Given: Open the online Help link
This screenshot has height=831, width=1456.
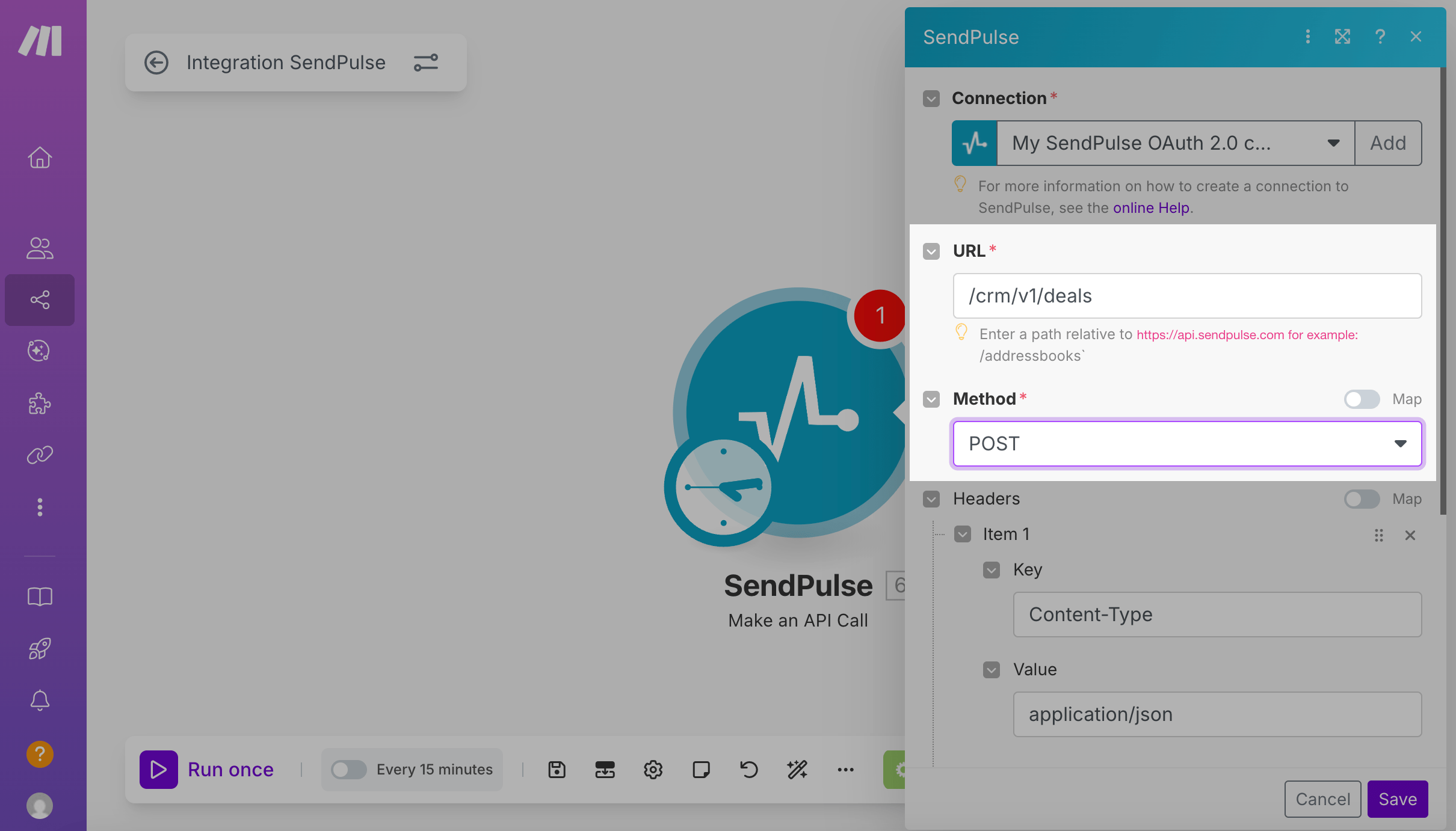Looking at the screenshot, I should pyautogui.click(x=1151, y=208).
